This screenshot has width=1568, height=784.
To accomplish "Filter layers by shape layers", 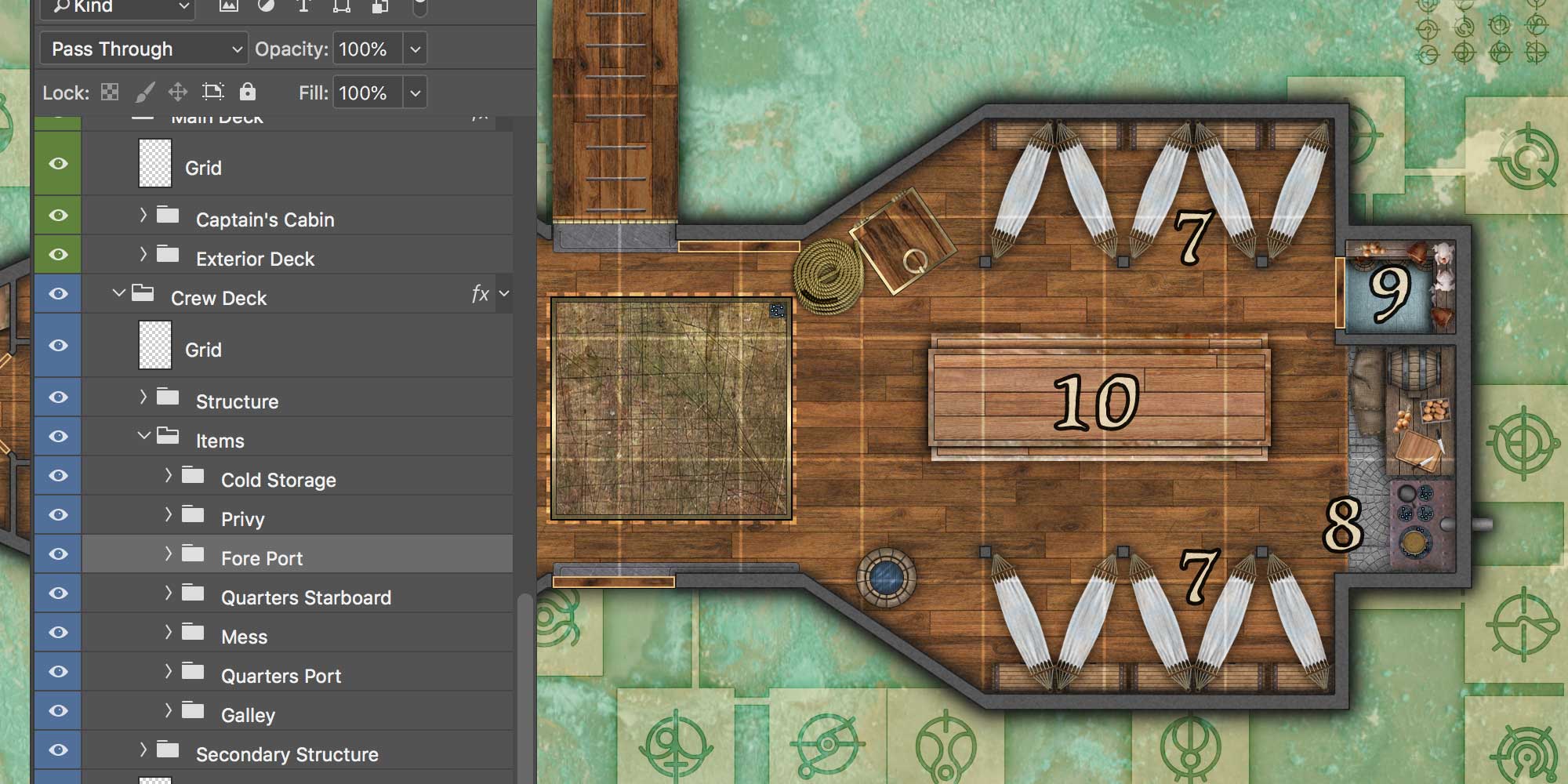I will click(341, 6).
